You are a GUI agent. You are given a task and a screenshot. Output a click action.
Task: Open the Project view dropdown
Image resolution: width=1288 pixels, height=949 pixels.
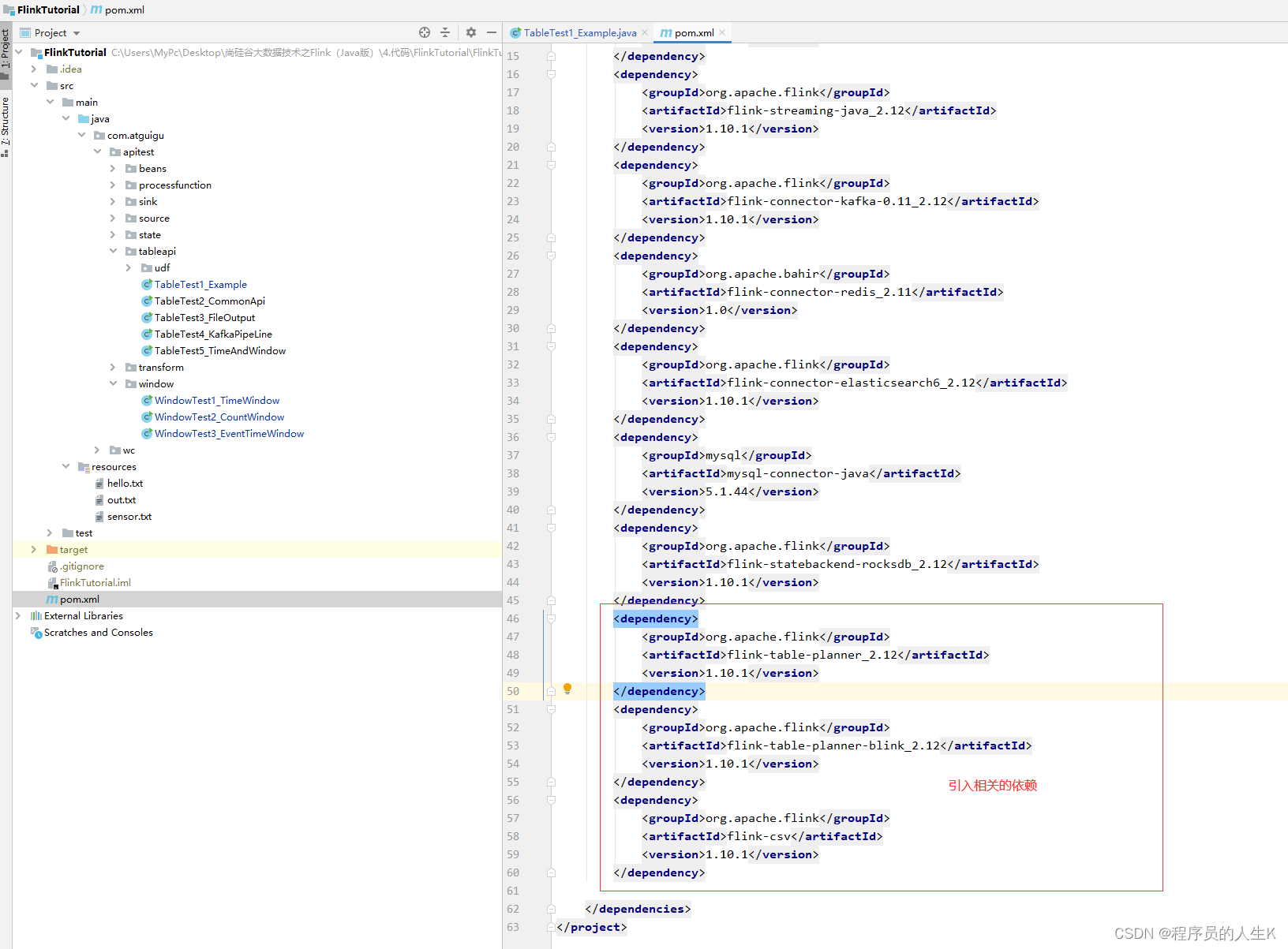77,33
